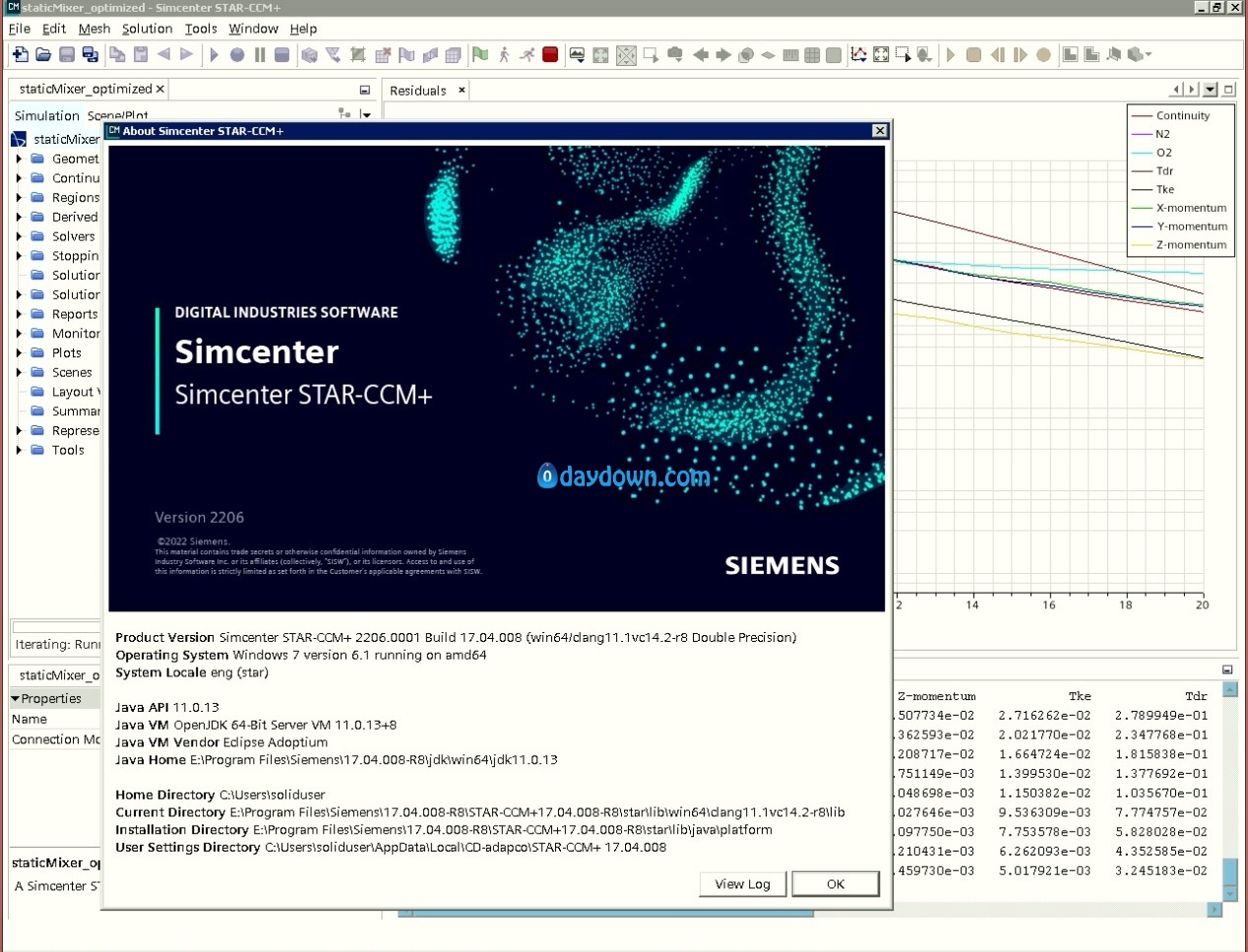Click the View Log button
The width and height of the screenshot is (1248, 952).
(x=742, y=884)
